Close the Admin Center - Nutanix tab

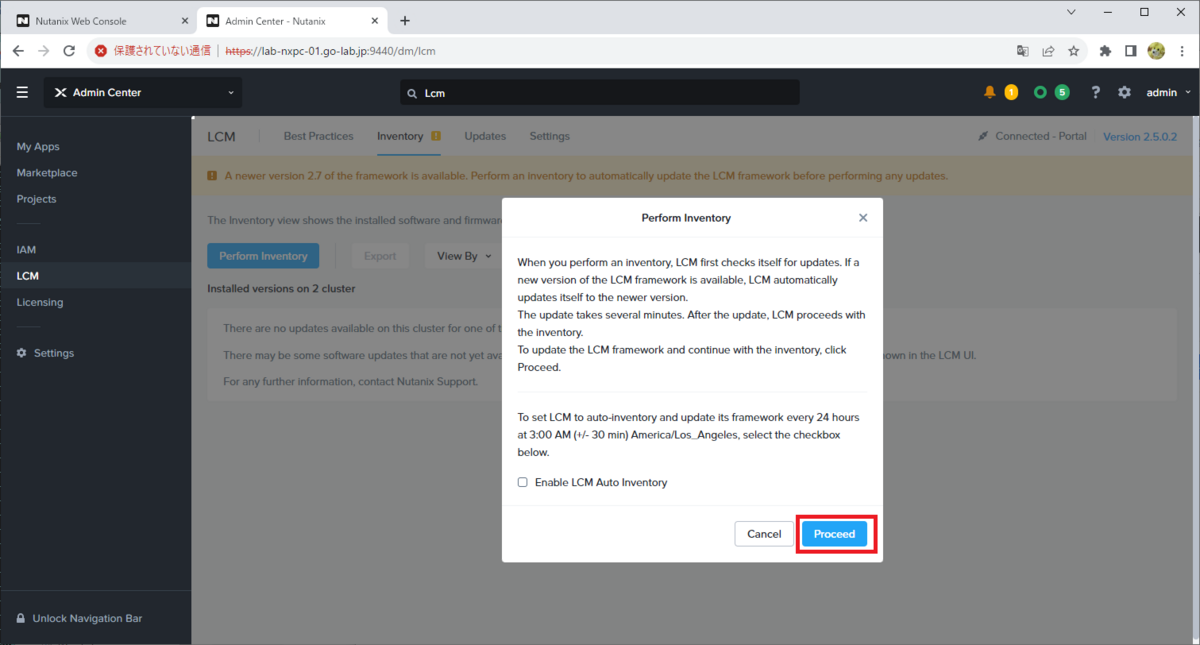coord(376,21)
